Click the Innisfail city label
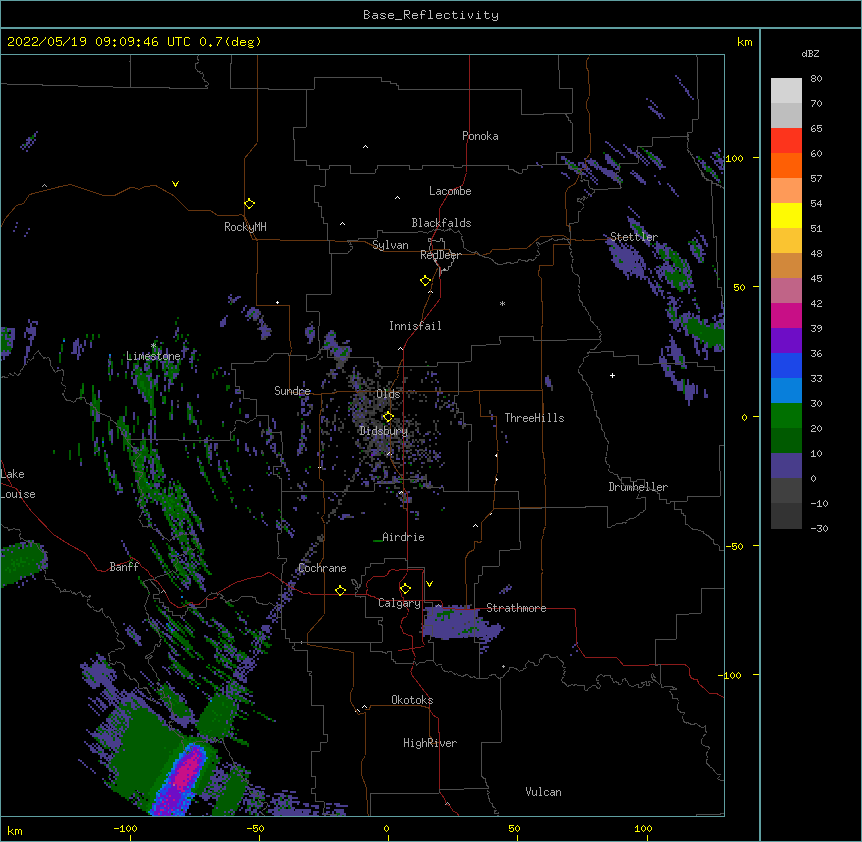862x842 pixels. 415,326
